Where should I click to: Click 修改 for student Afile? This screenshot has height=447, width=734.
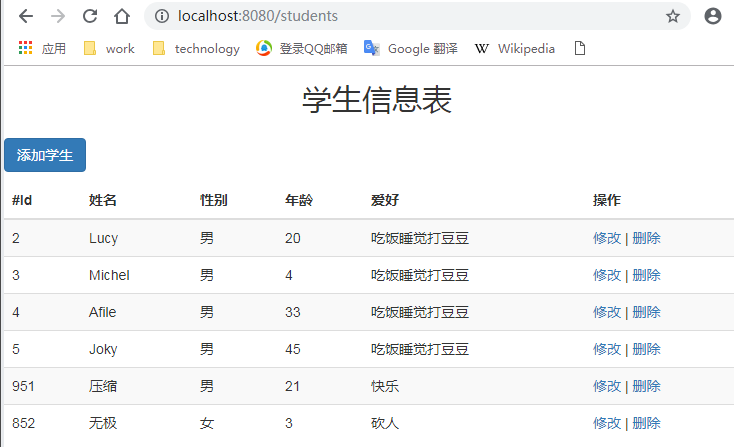pos(607,312)
